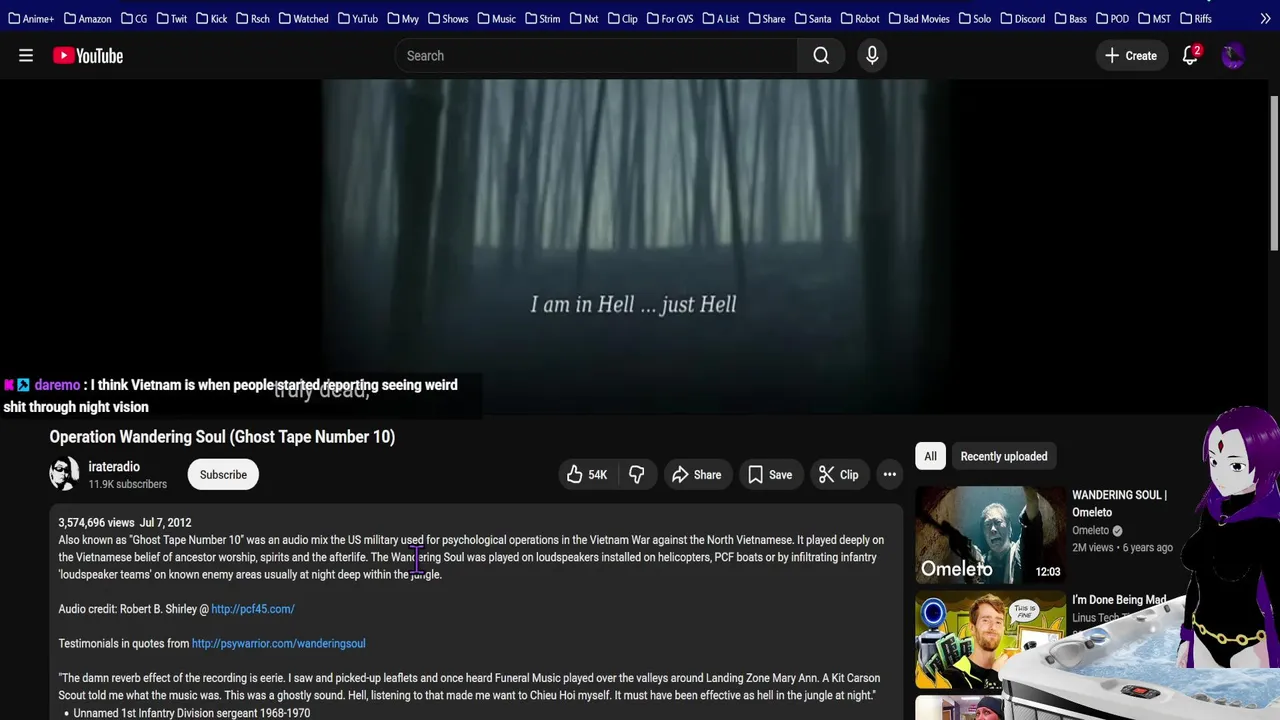The height and width of the screenshot is (720, 1280).
Task: Click the Share arrow button
Action: pyautogui.click(x=696, y=475)
